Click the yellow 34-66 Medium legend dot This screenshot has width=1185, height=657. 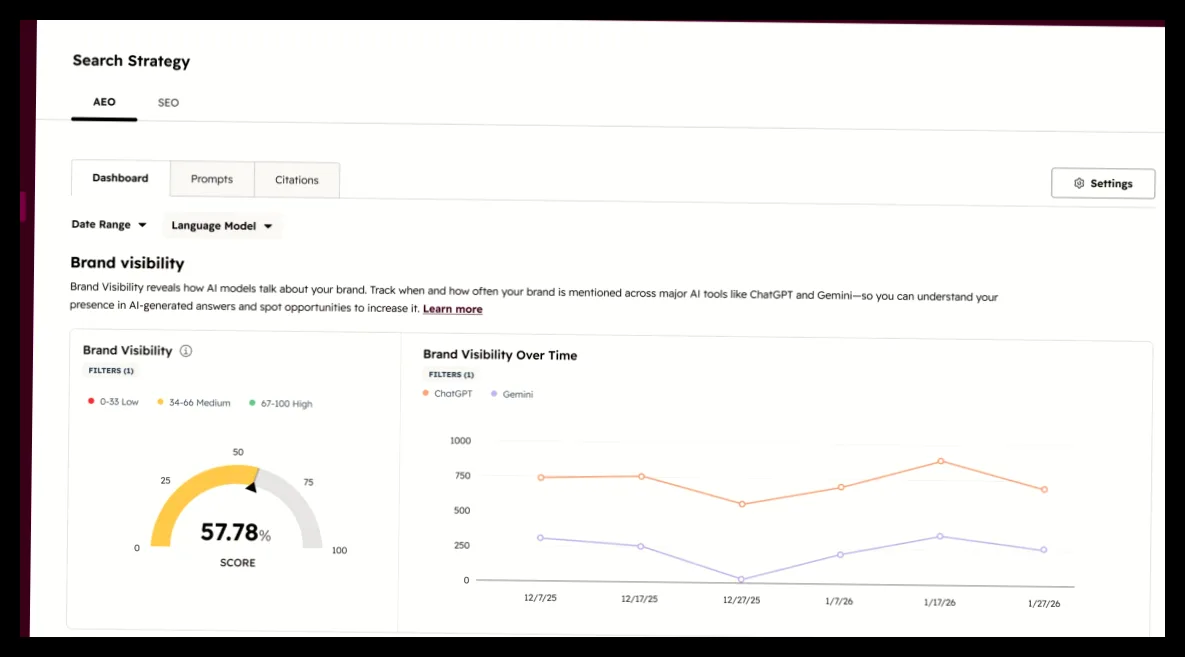160,401
